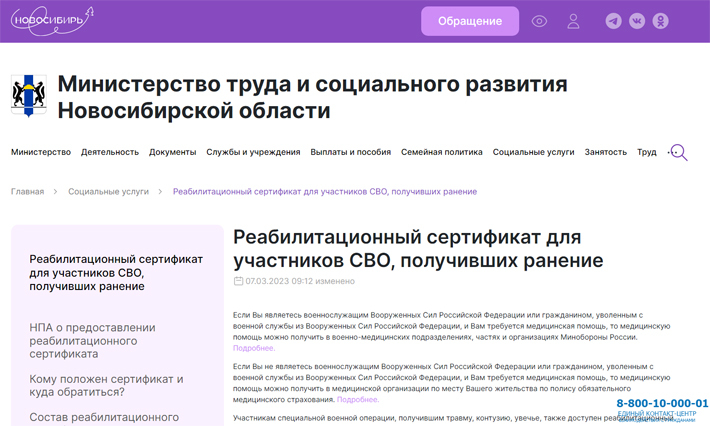Image resolution: width=710 pixels, height=426 pixels.
Task: Expand the Выплаты и пособия menu
Action: [350, 152]
